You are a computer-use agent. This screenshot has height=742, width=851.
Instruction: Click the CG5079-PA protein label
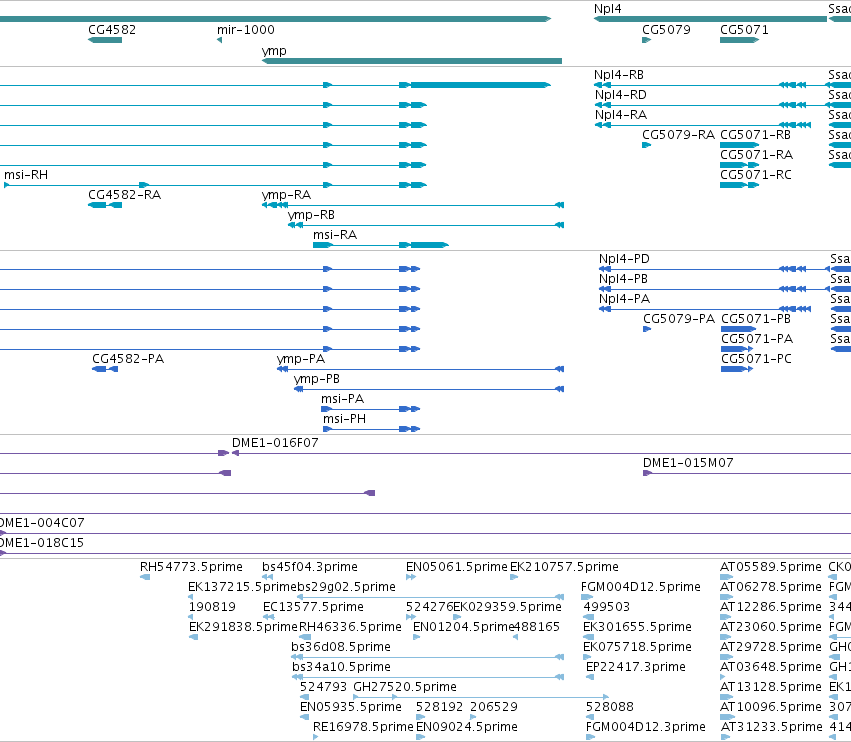pos(679,319)
